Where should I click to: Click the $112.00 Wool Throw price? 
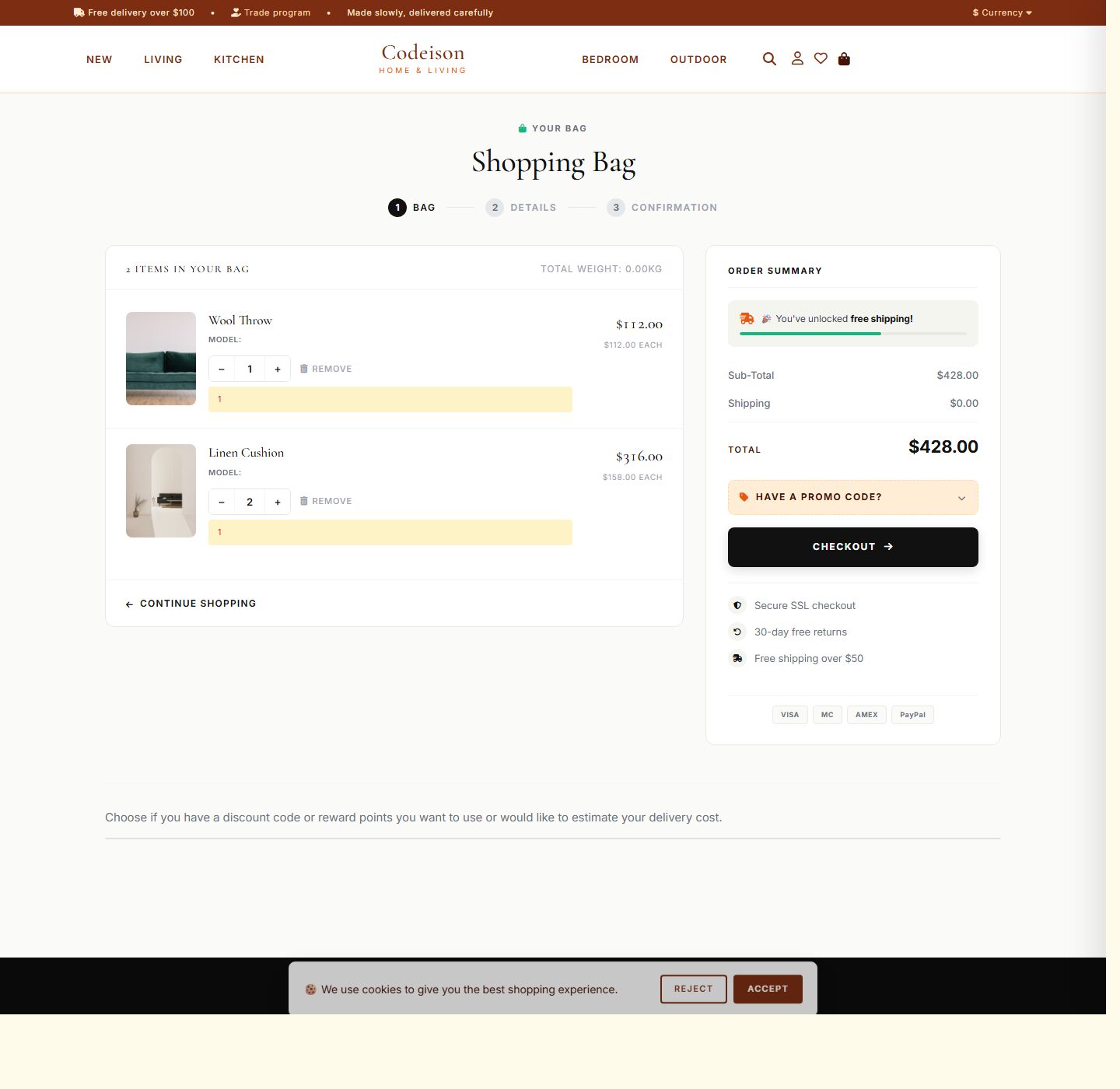(x=639, y=324)
